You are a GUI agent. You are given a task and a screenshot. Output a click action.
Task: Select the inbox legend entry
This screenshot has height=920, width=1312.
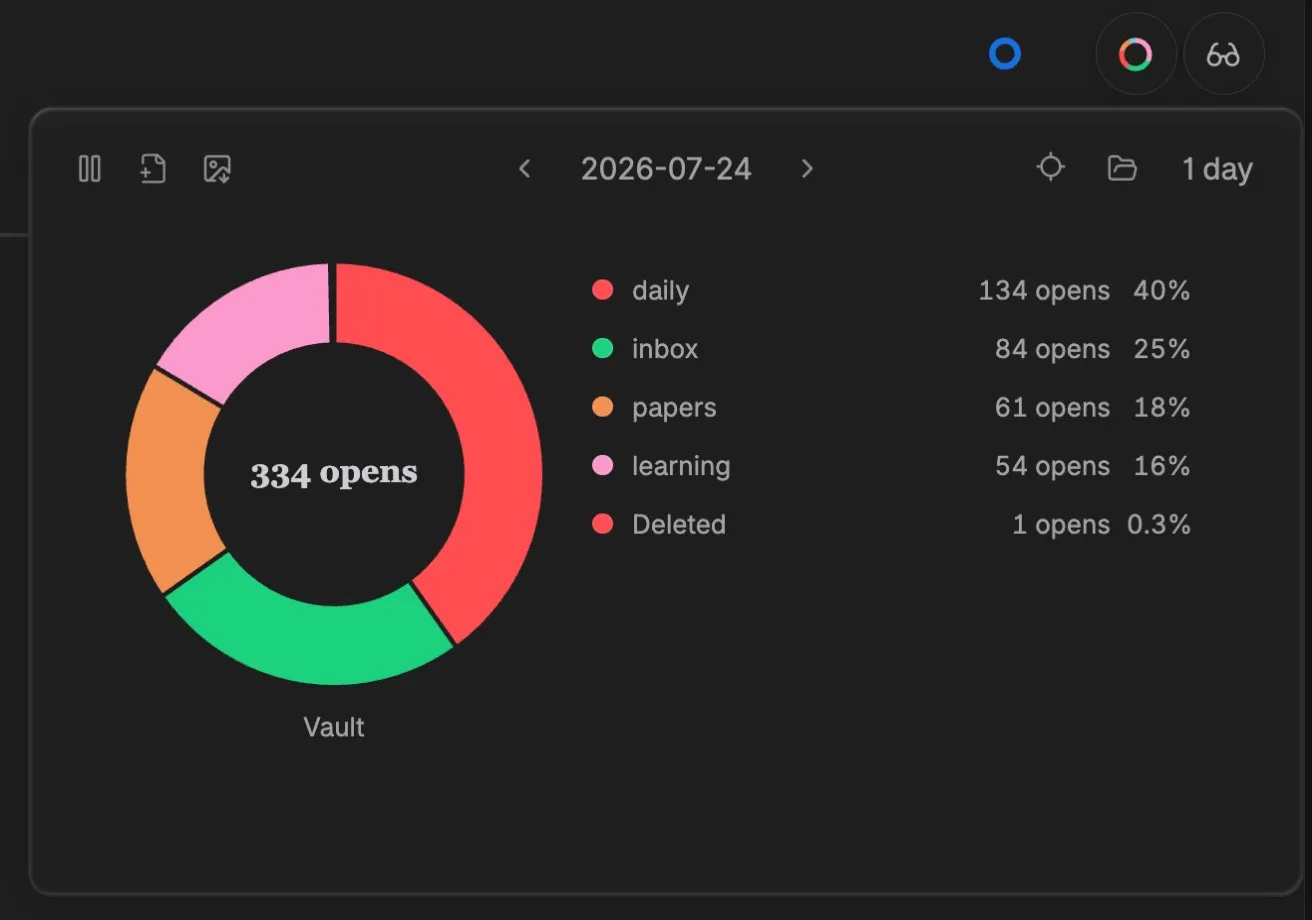pyautogui.click(x=891, y=348)
